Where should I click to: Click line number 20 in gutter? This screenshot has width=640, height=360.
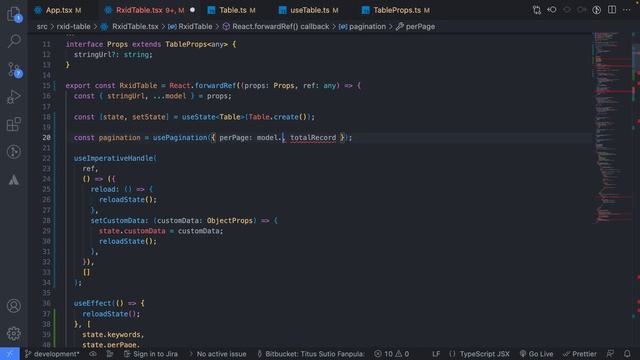(47, 138)
